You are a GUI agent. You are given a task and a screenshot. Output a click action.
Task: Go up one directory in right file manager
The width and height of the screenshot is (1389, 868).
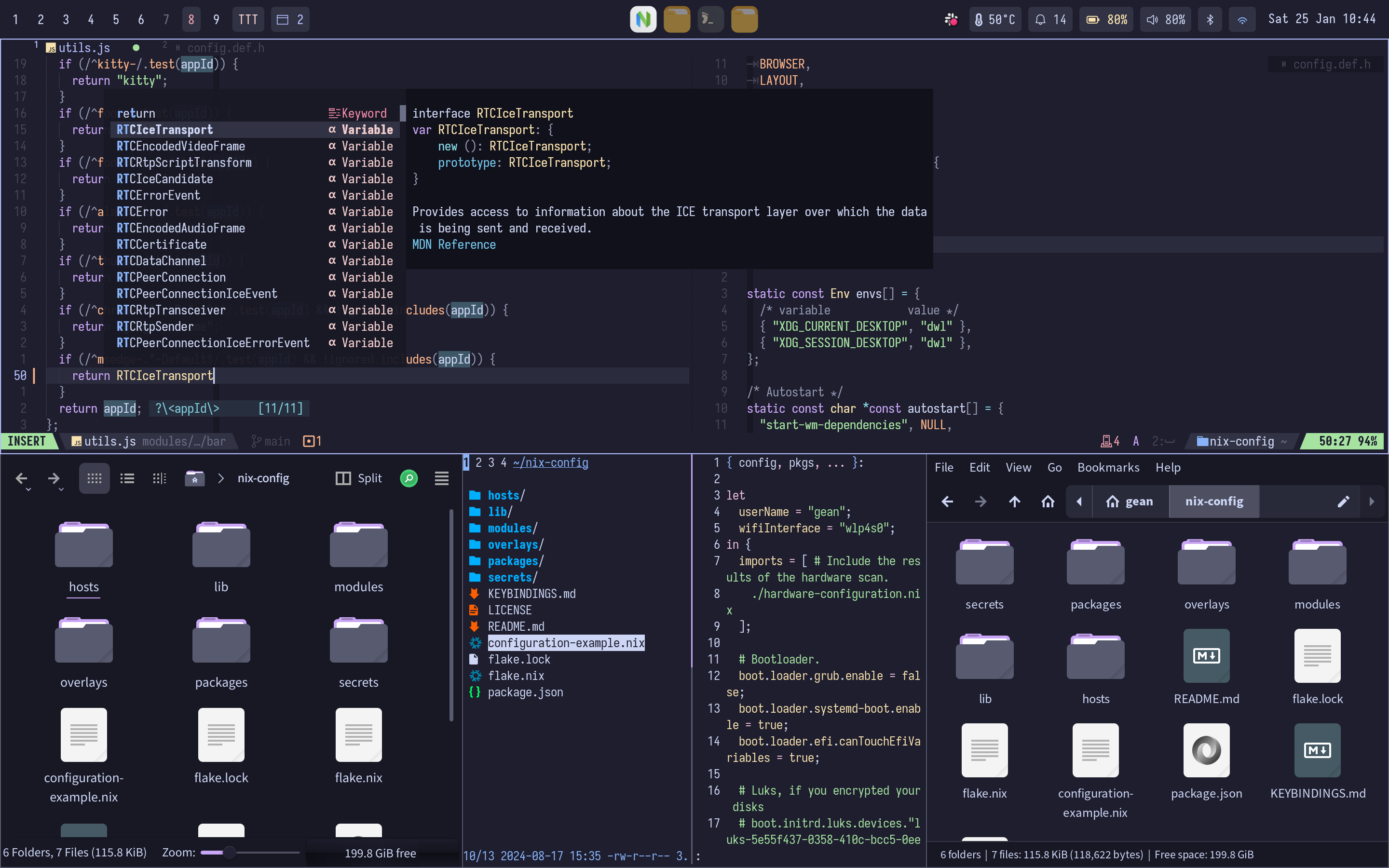point(1014,502)
